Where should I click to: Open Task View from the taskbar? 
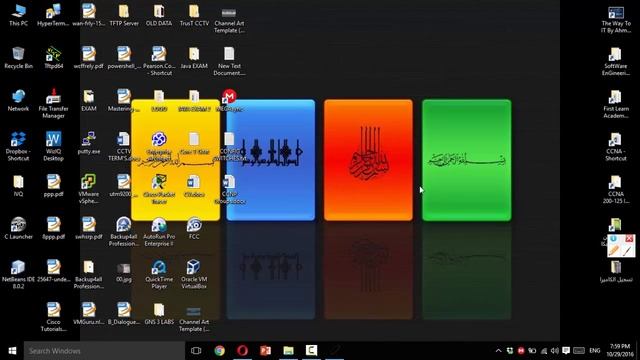point(196,351)
